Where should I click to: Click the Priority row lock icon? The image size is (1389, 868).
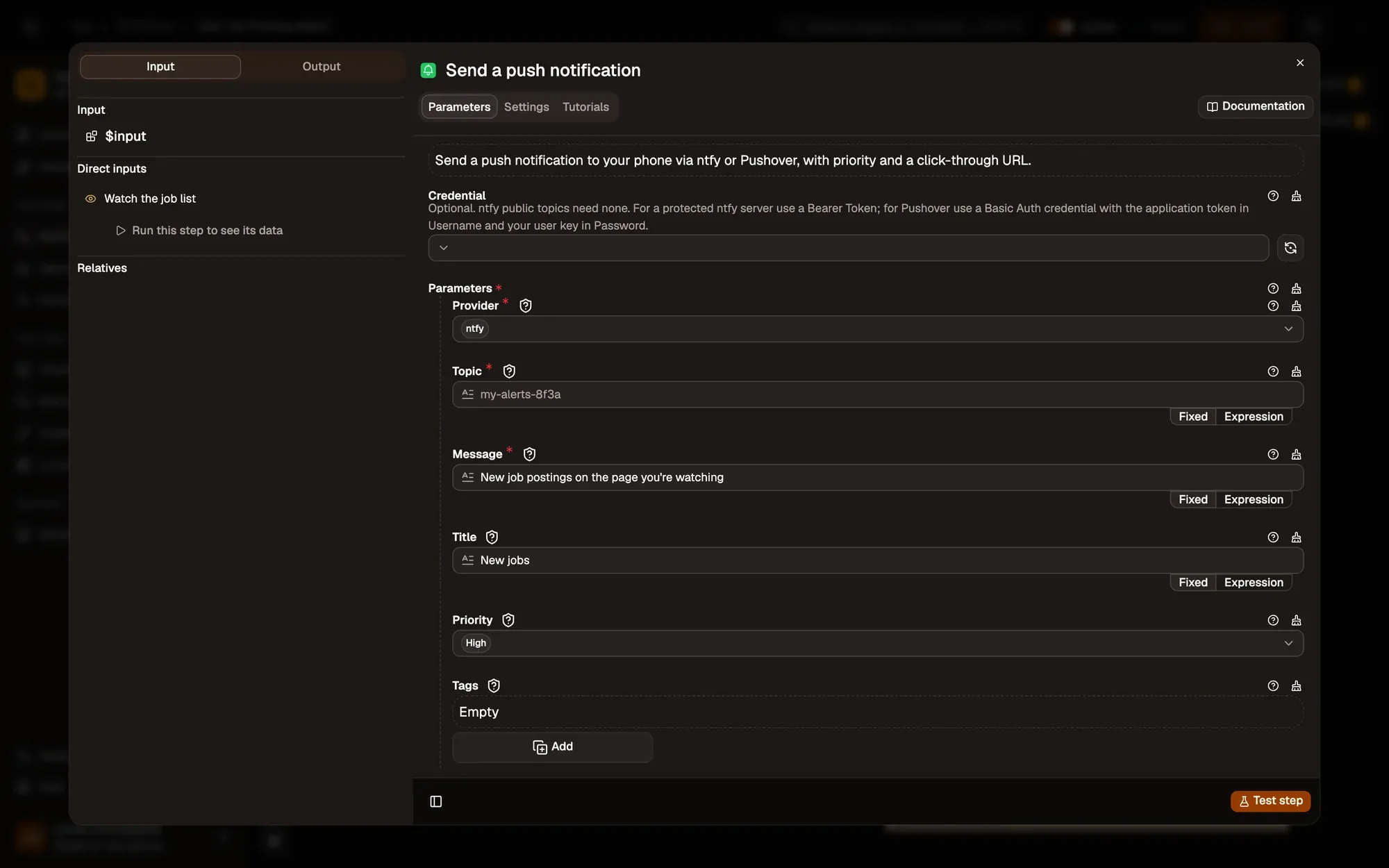1296,620
